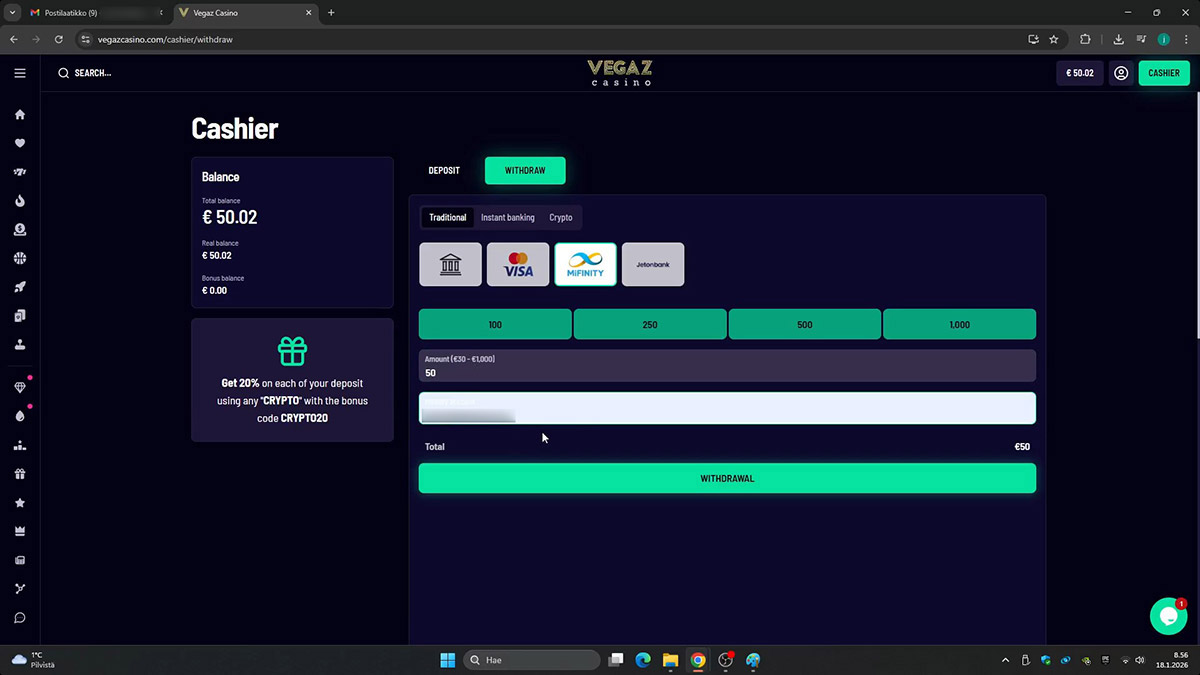Open favorites via the heart icon
The height and width of the screenshot is (675, 1200).
pyautogui.click(x=20, y=143)
